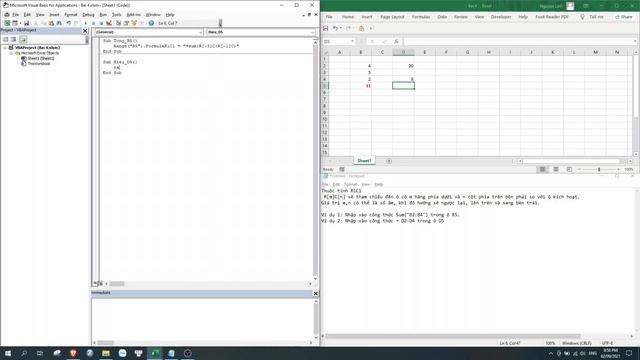This screenshot has width=640, height=360.
Task: Open the Format menu in Notepad
Action: pyautogui.click(x=350, y=184)
